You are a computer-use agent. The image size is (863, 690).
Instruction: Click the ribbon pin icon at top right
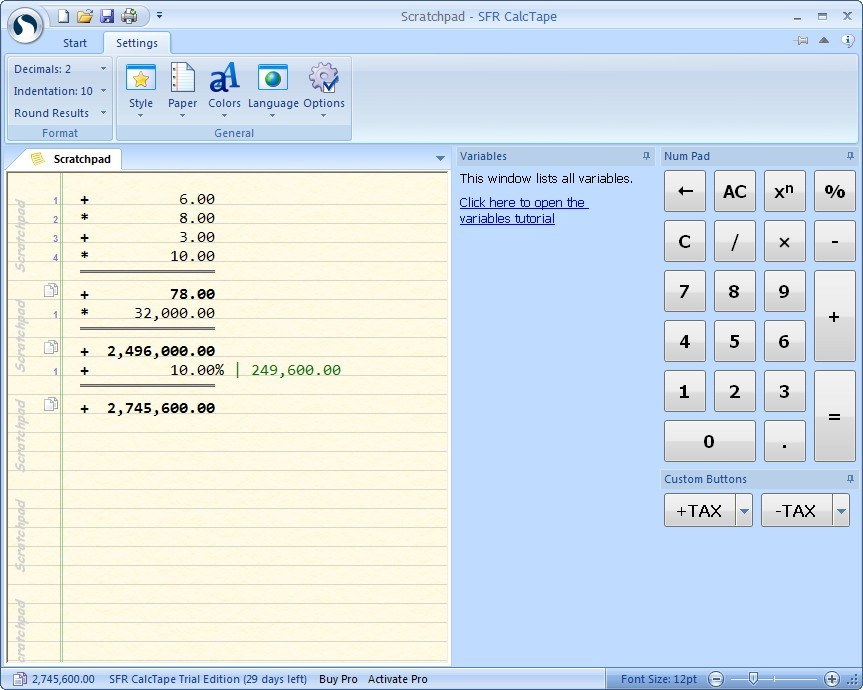[802, 40]
